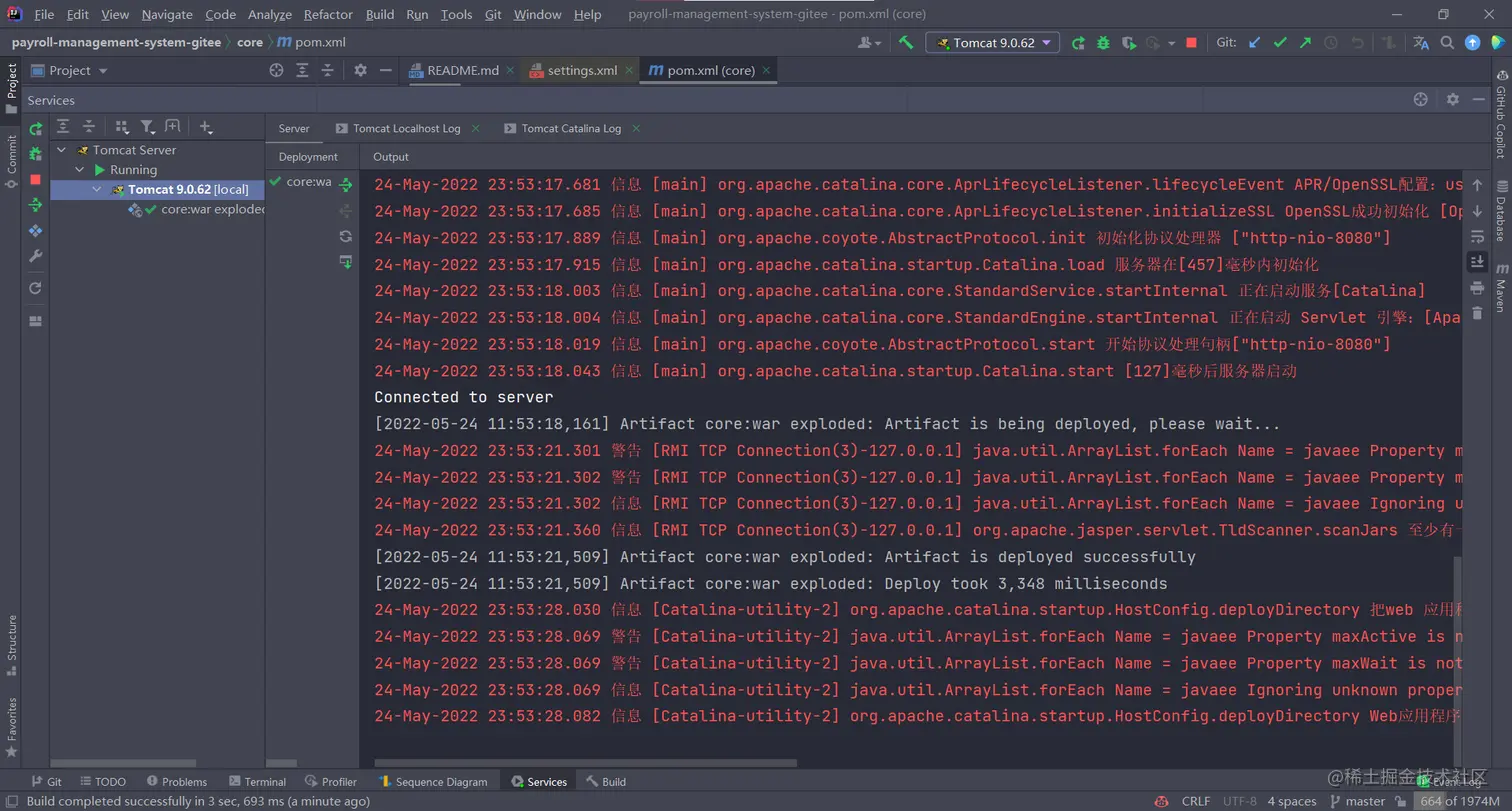Open Services filter funnel icon
Screen dimensions: 1512x811
pyautogui.click(x=148, y=127)
